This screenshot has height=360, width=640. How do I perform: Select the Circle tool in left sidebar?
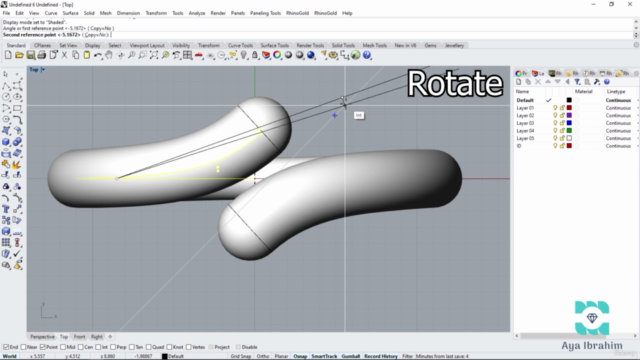click(x=6, y=97)
